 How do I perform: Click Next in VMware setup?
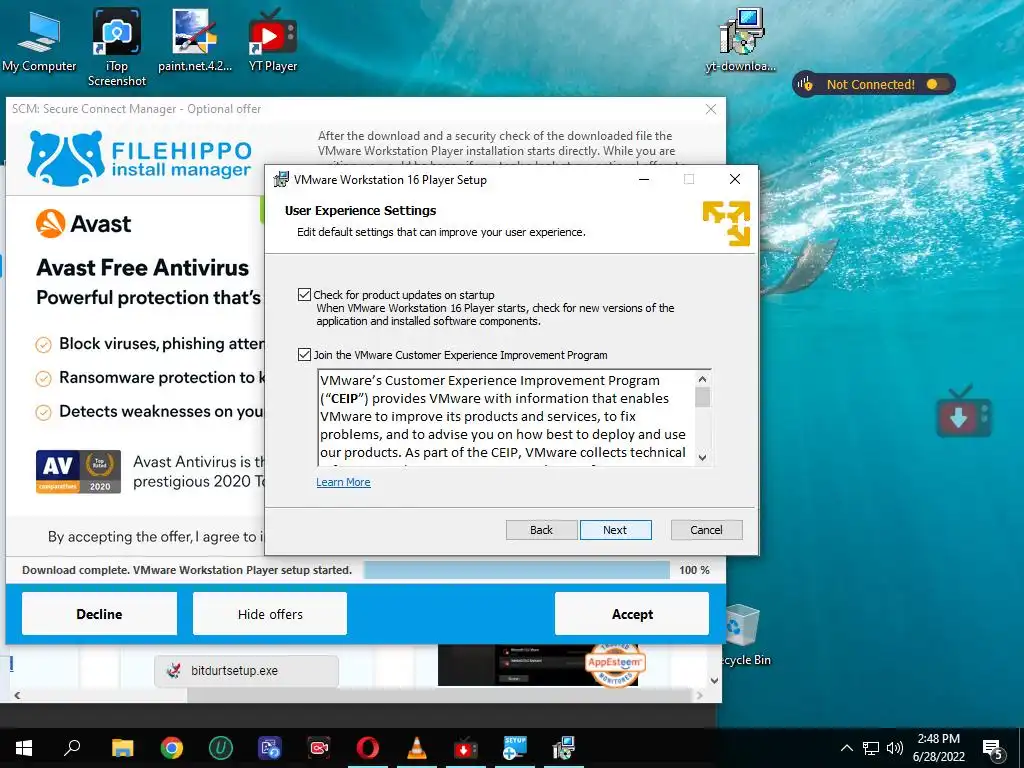point(615,530)
